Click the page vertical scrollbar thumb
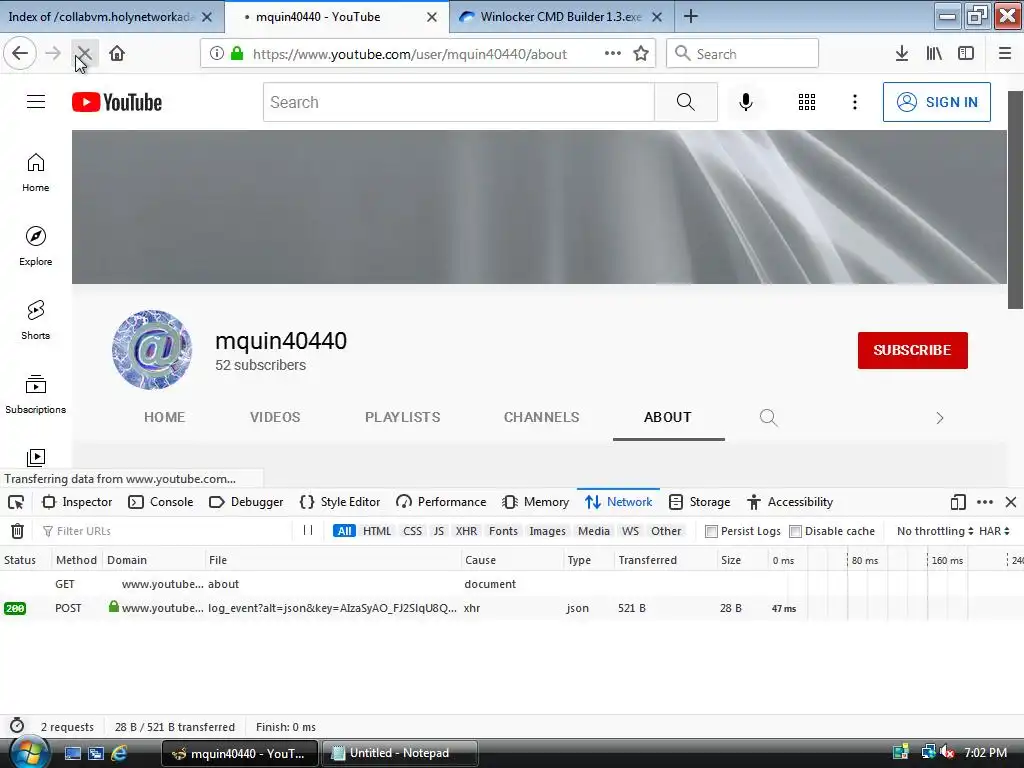The image size is (1024, 768). (x=1015, y=200)
